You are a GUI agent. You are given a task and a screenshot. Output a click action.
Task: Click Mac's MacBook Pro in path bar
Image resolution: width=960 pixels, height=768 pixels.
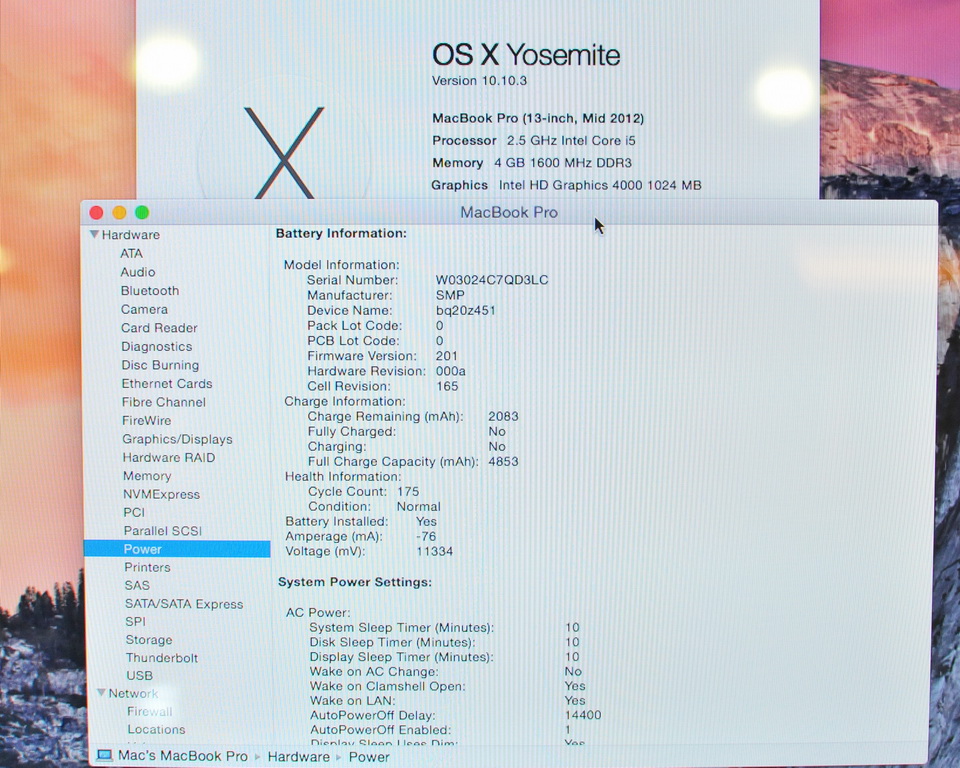[x=183, y=756]
